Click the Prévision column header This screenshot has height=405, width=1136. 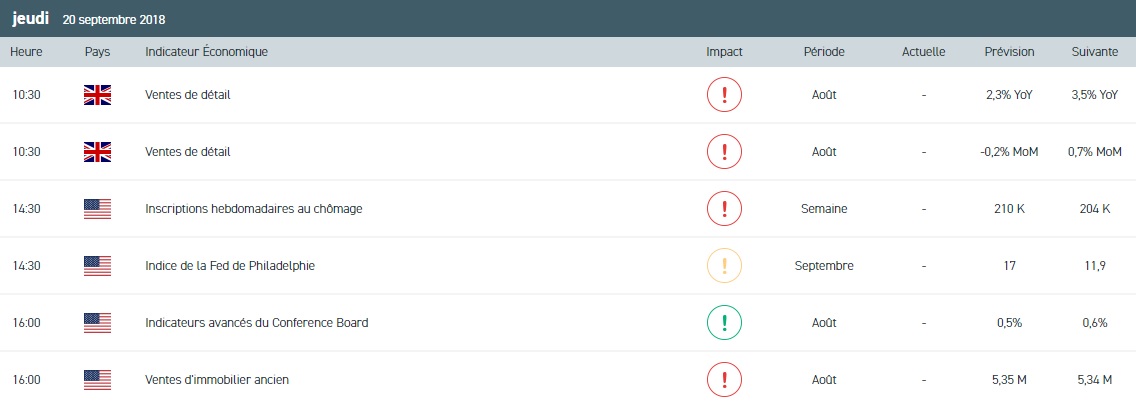pos(1009,52)
